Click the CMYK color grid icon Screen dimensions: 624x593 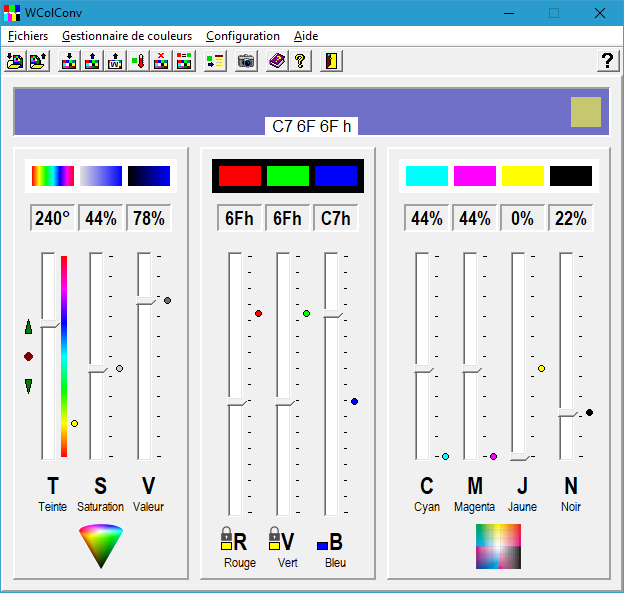tap(498, 546)
